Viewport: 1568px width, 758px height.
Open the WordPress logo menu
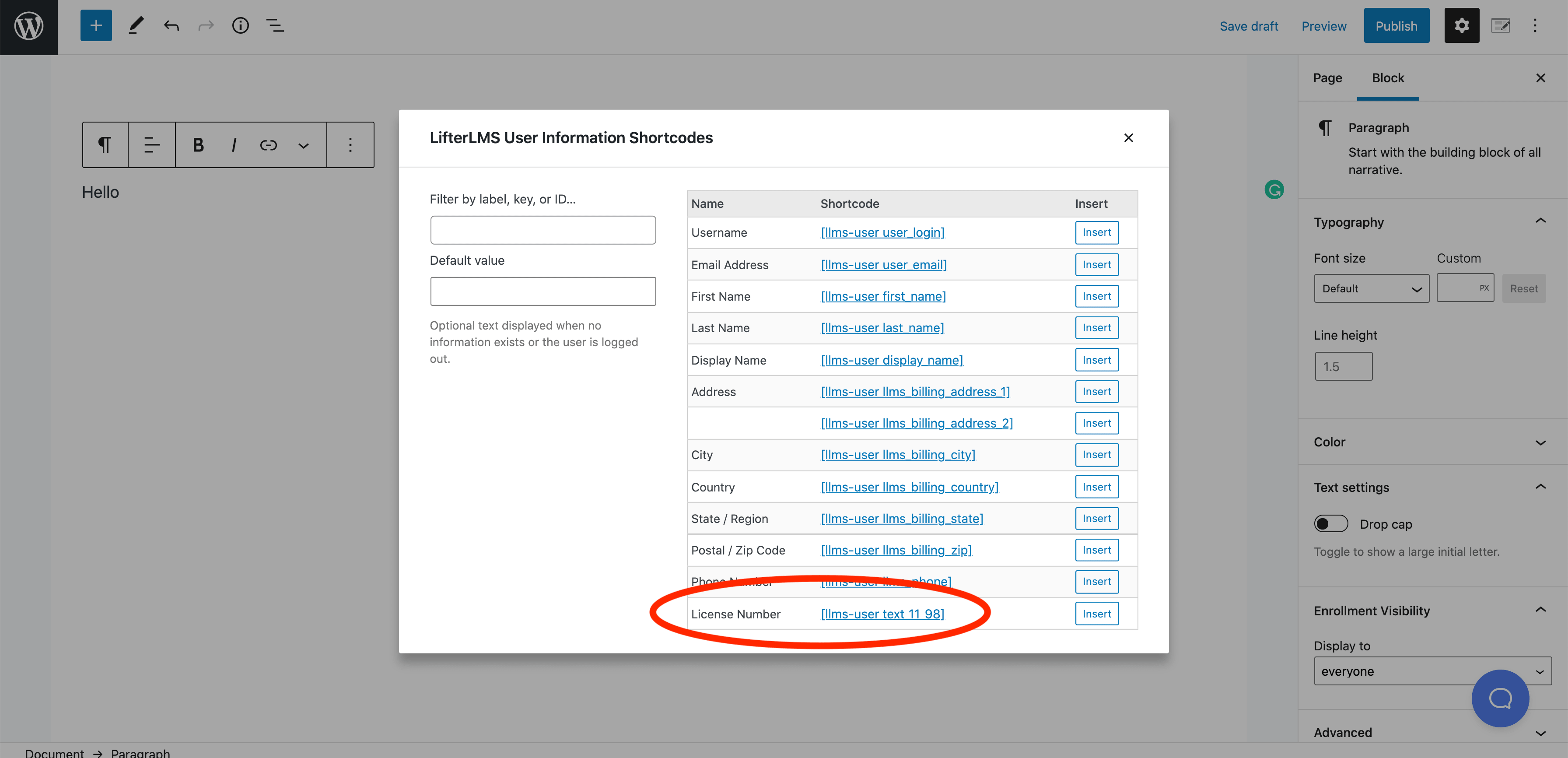(28, 27)
